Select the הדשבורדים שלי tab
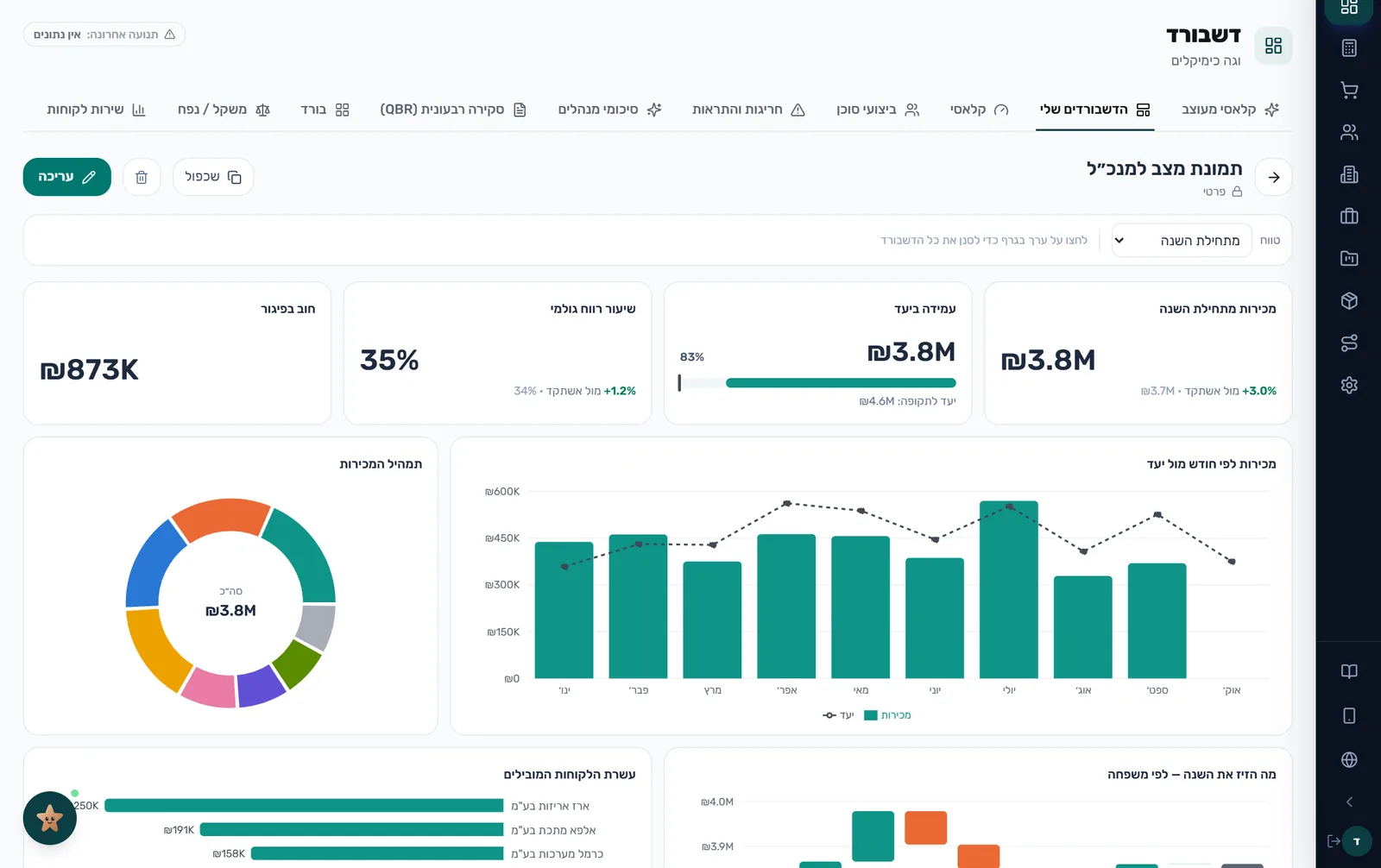1381x868 pixels. point(1094,110)
